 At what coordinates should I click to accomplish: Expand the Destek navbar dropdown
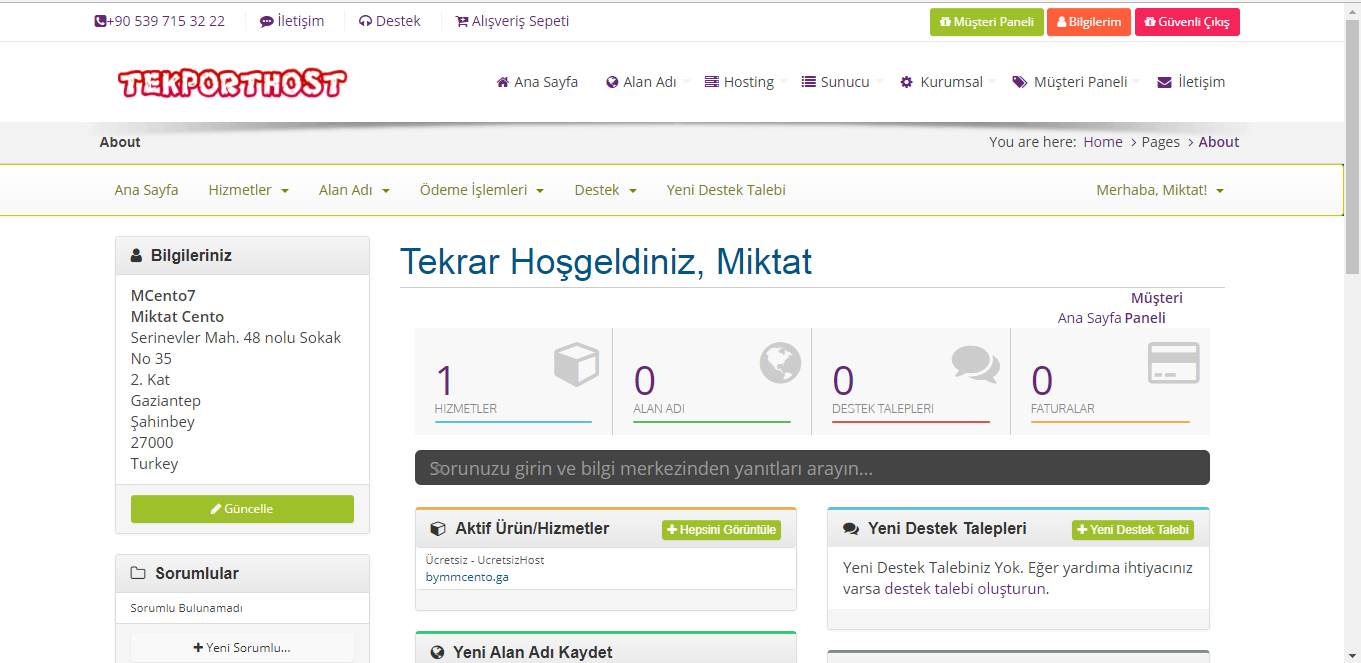point(605,190)
